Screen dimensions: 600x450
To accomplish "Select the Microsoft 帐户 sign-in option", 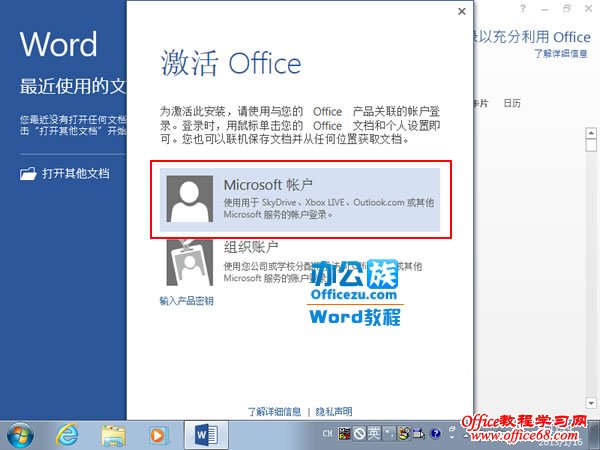I will point(300,199).
